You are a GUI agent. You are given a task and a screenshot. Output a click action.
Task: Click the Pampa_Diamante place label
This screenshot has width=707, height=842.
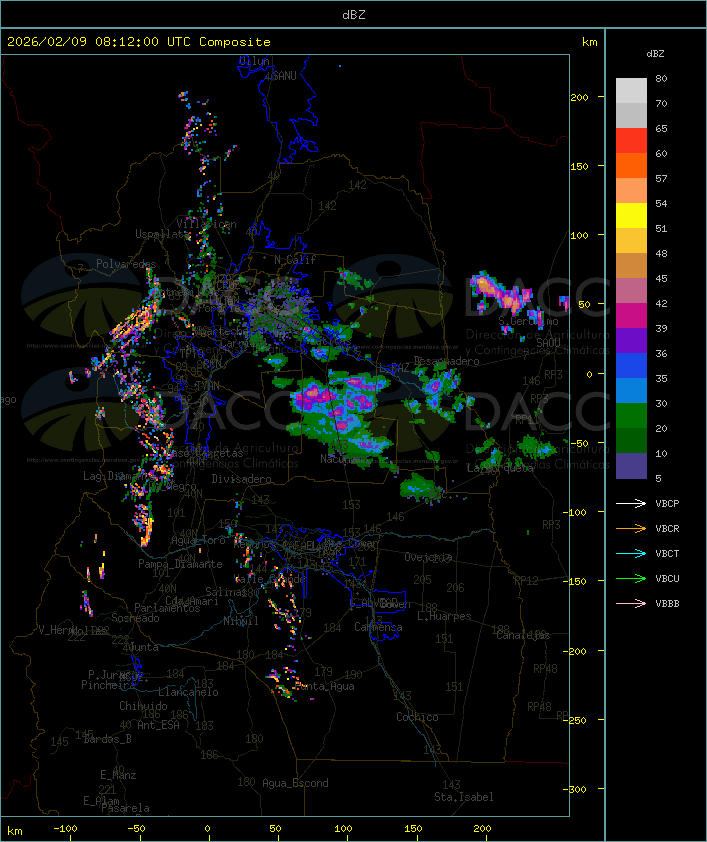pos(180,564)
